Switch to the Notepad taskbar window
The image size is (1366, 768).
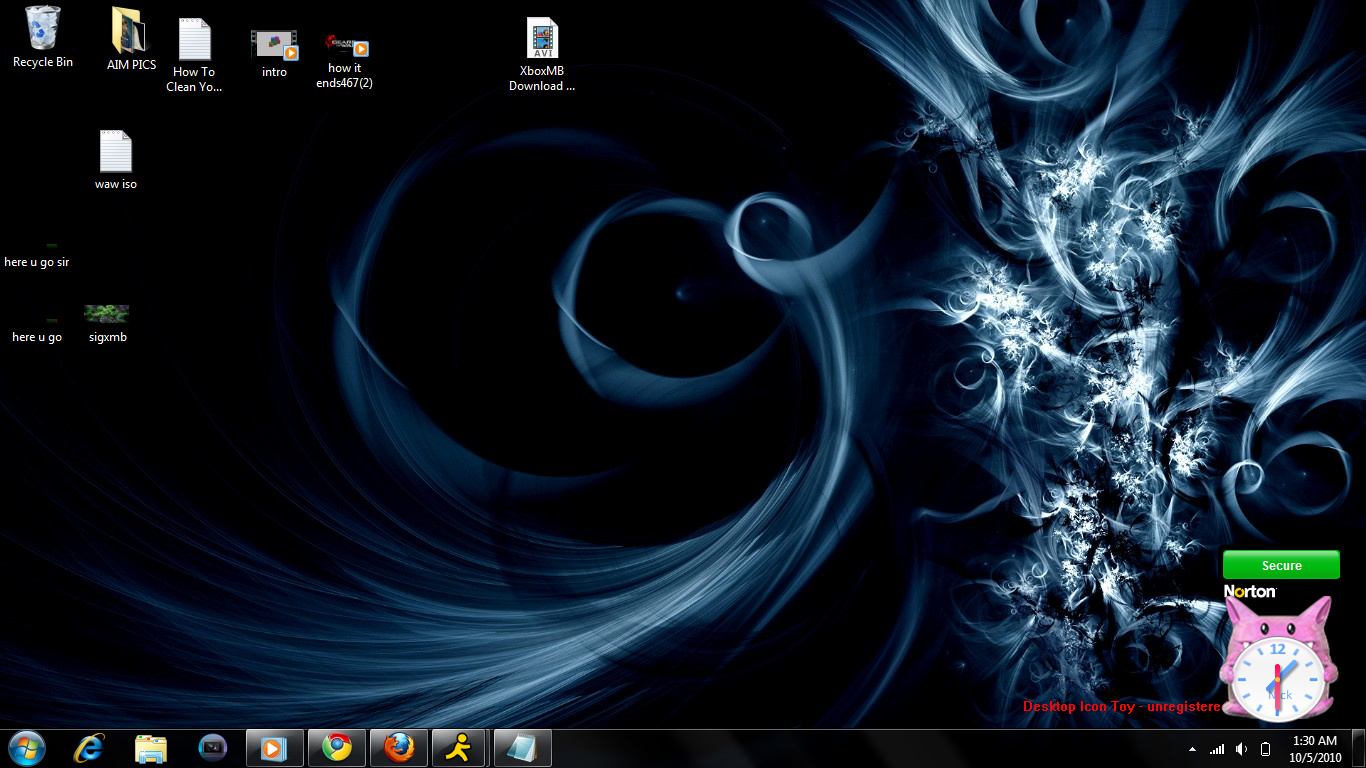pos(522,748)
